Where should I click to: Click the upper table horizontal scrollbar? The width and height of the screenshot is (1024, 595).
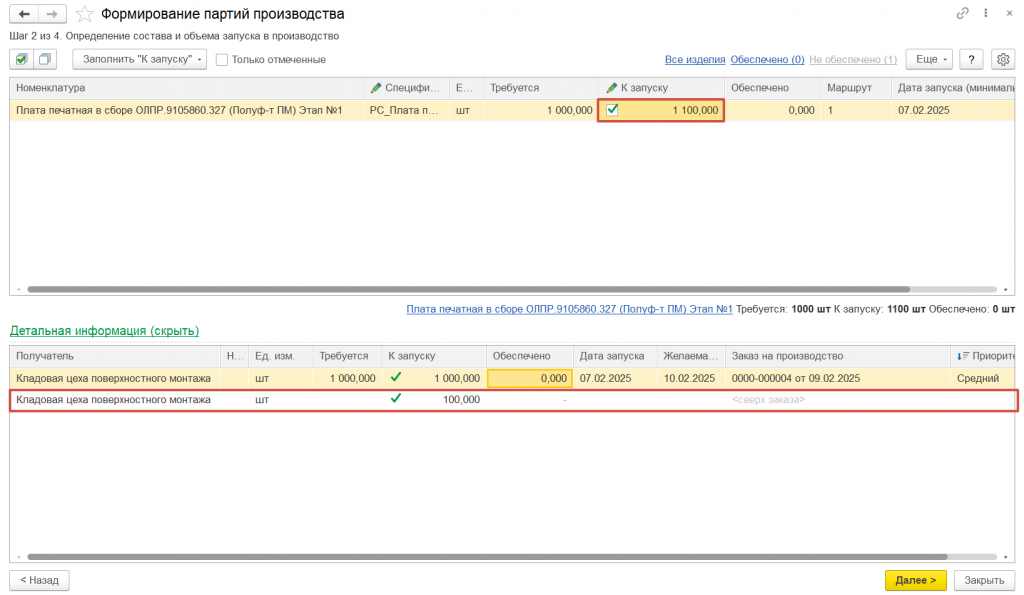[x=468, y=289]
